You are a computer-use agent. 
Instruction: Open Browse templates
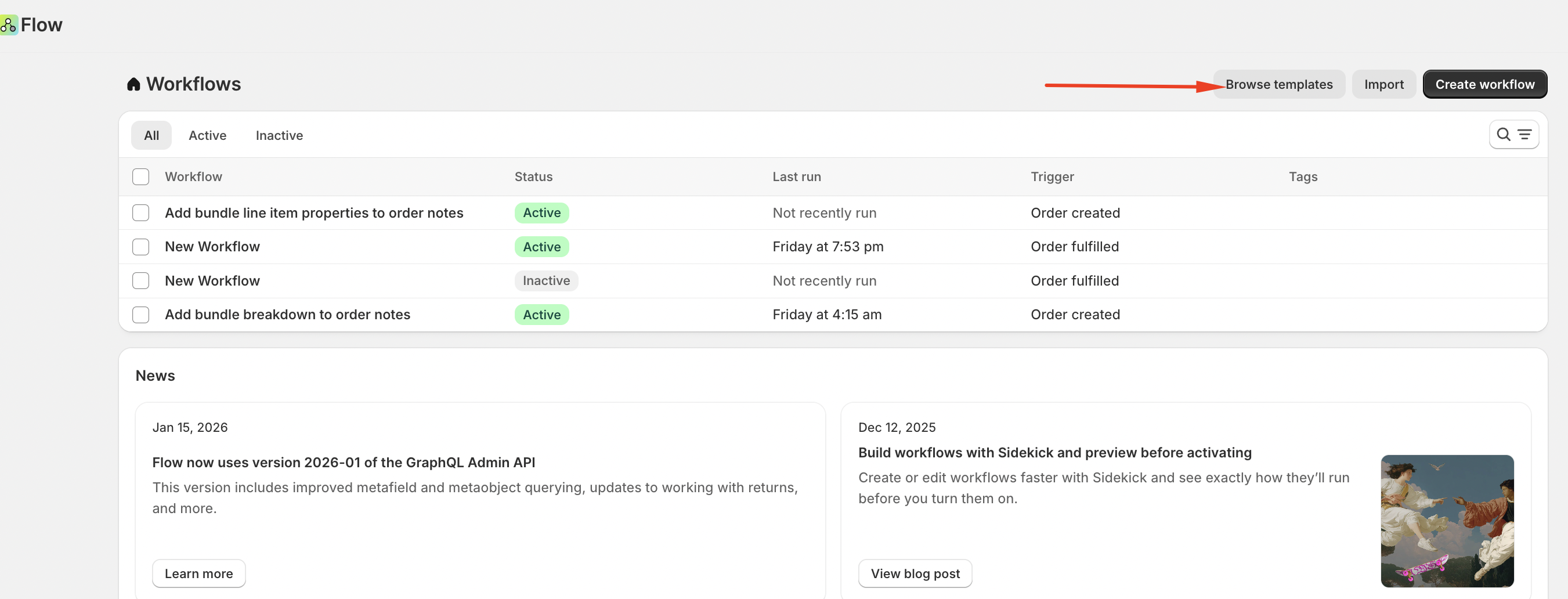[1279, 84]
